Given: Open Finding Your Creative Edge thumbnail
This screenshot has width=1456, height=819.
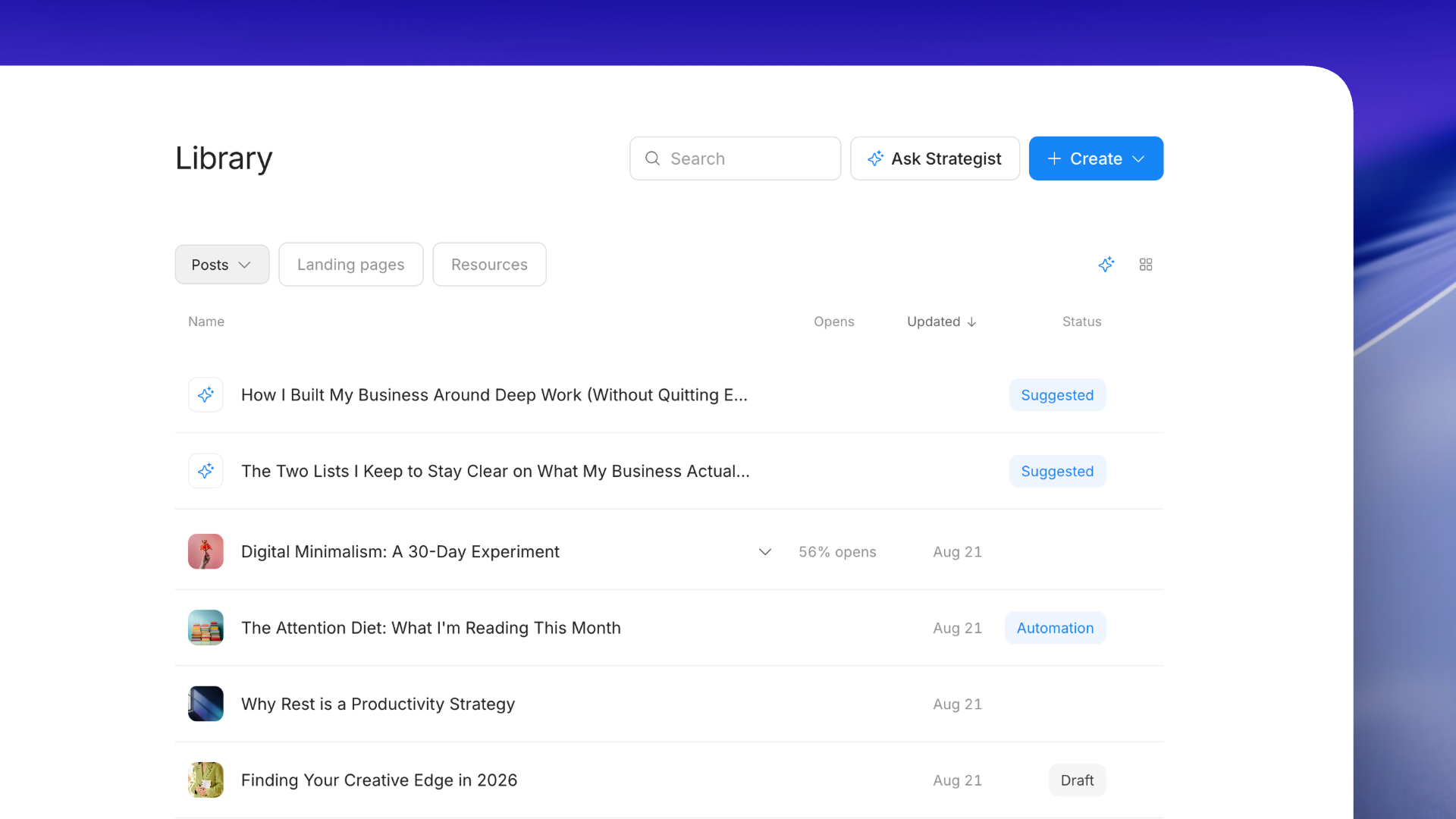Looking at the screenshot, I should tap(206, 780).
